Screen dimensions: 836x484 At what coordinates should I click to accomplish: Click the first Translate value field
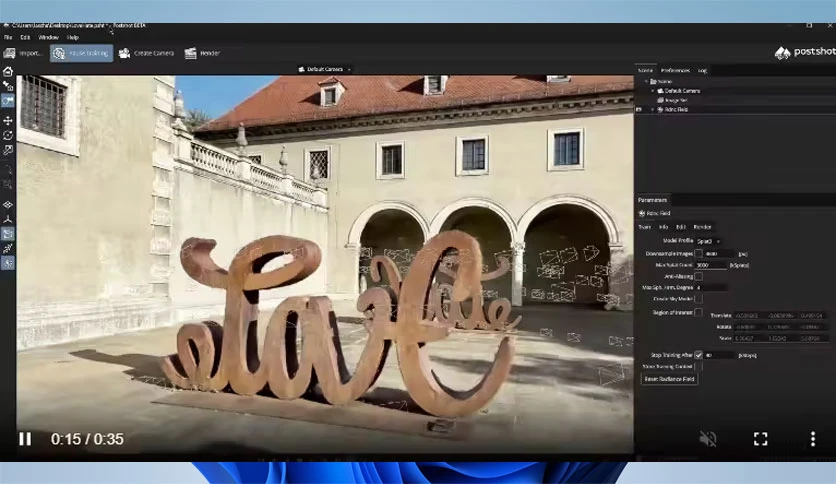coord(749,316)
